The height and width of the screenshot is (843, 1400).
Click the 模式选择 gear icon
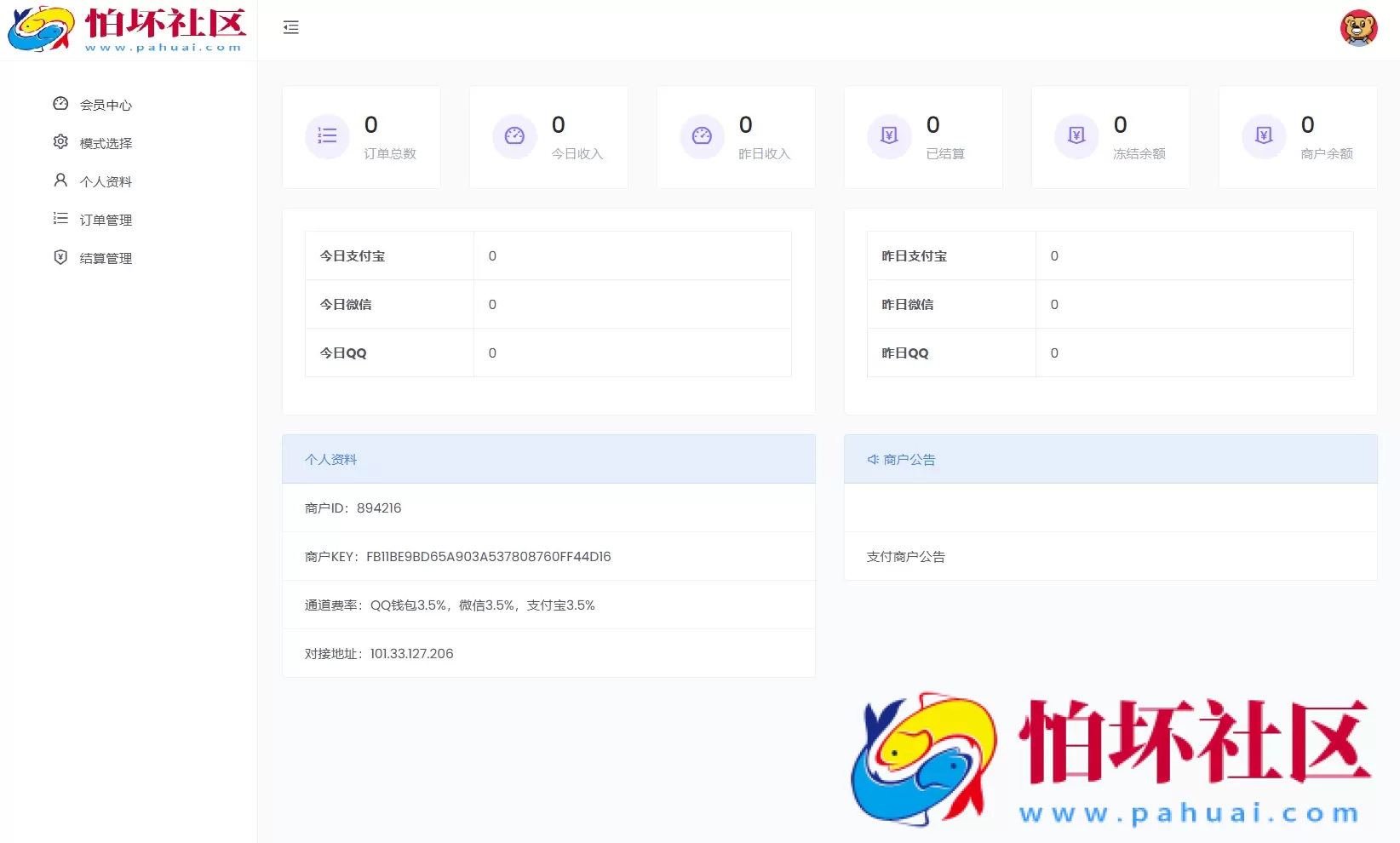(60, 141)
